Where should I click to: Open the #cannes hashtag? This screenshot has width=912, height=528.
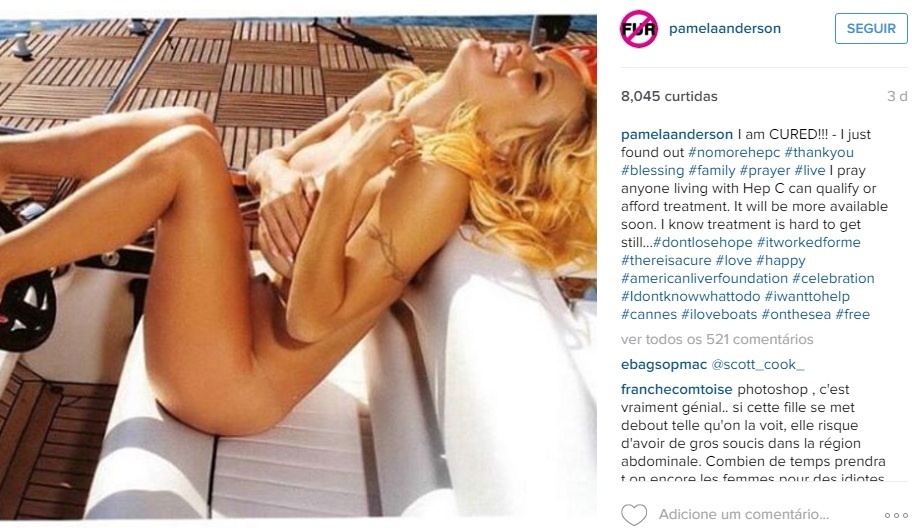pyautogui.click(x=649, y=315)
